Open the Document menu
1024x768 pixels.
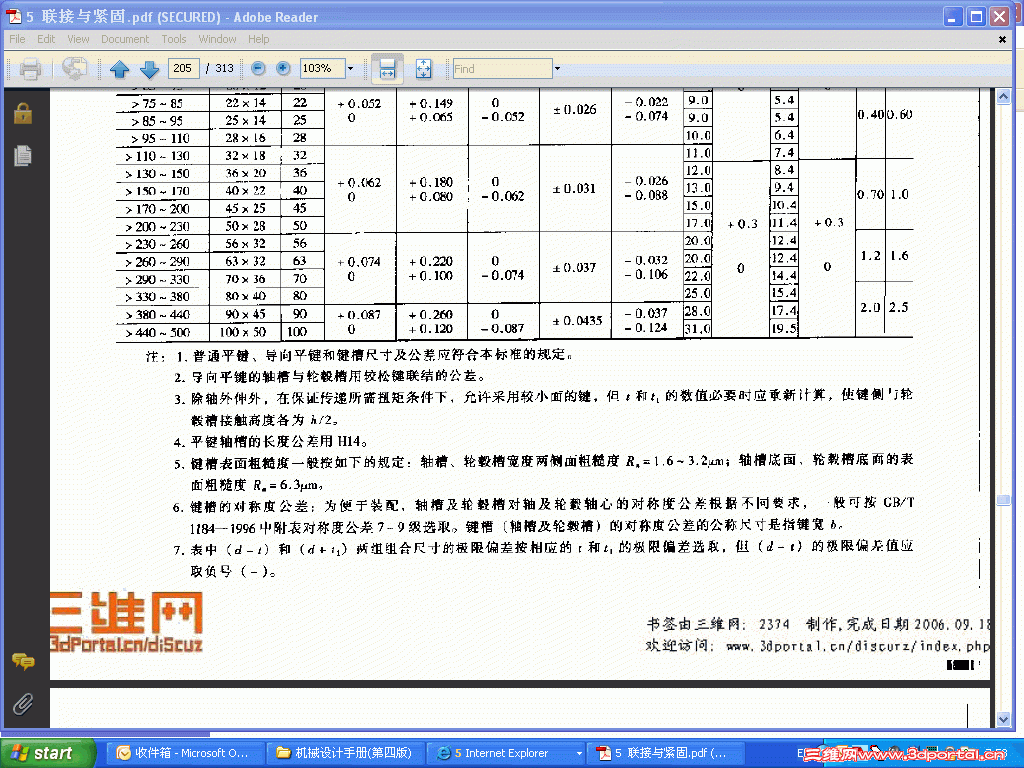(x=125, y=39)
